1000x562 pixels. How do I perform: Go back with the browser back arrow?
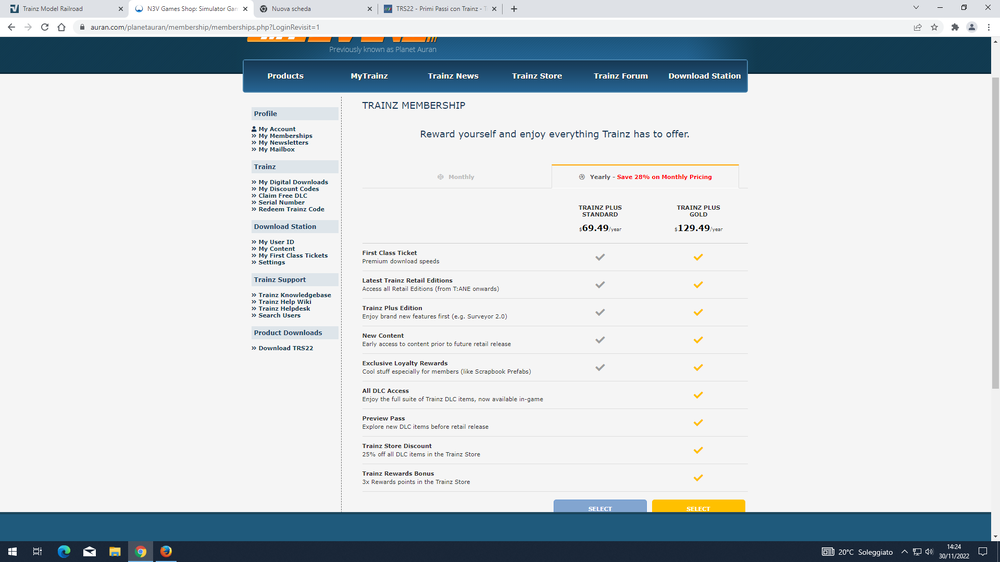(11, 27)
